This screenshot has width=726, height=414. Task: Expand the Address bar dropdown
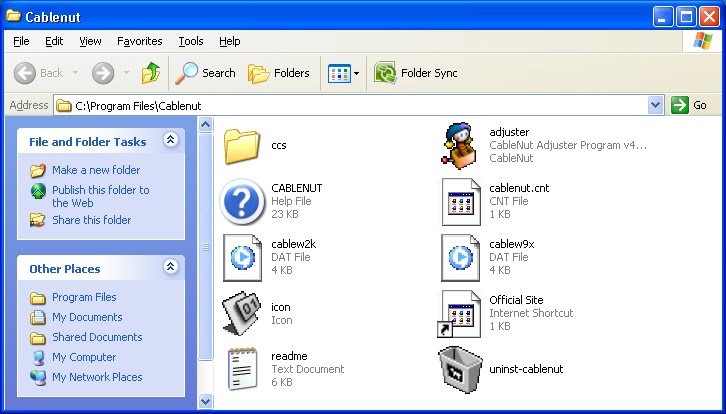point(655,106)
